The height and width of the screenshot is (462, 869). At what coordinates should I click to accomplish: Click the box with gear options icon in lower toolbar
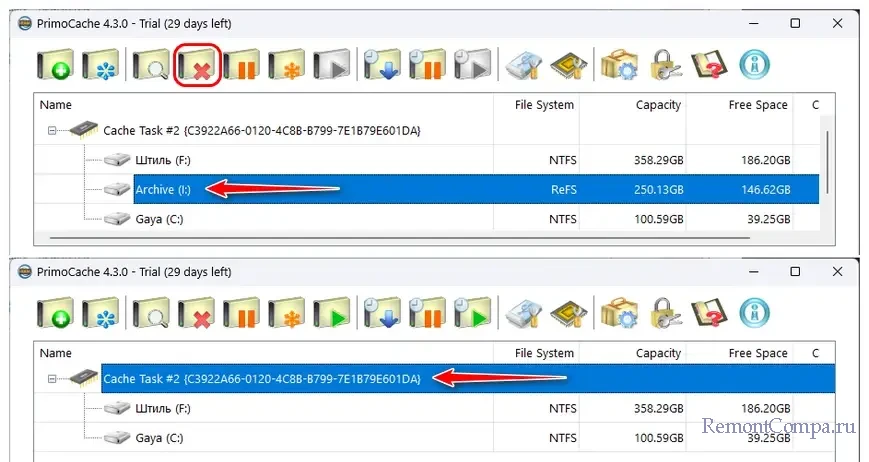(x=619, y=314)
